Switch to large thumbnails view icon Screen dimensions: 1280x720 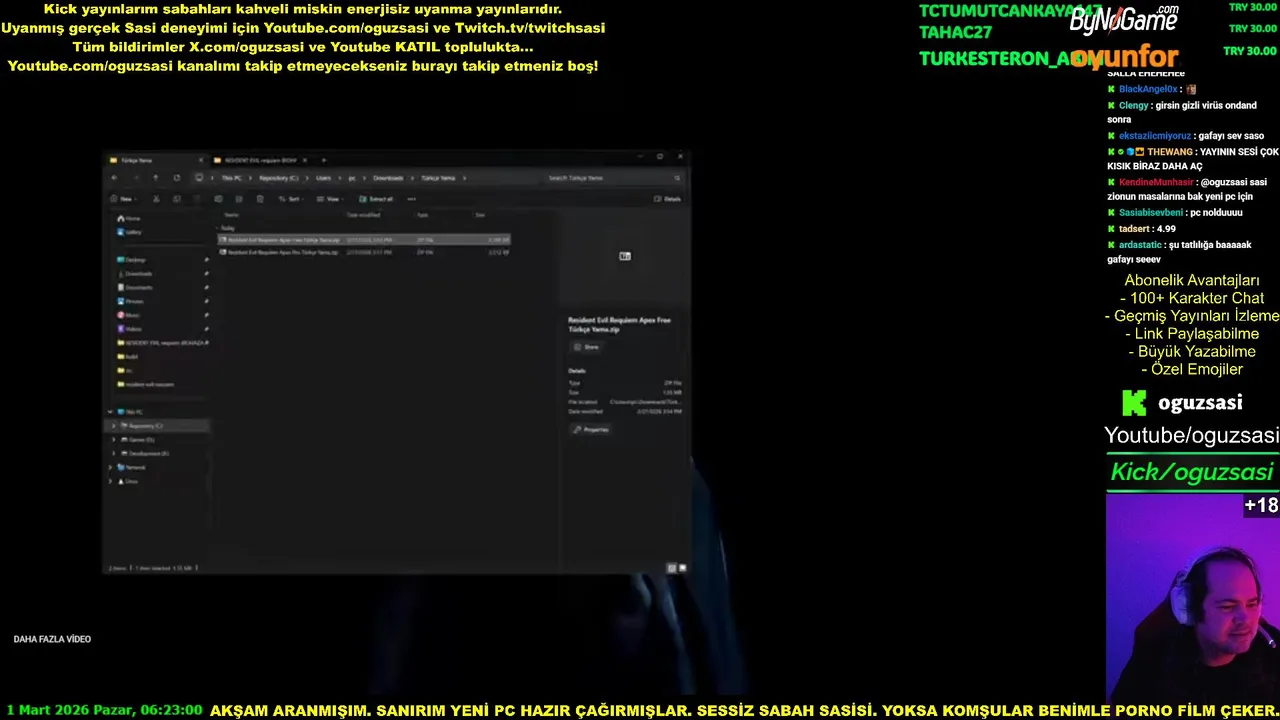click(x=682, y=568)
